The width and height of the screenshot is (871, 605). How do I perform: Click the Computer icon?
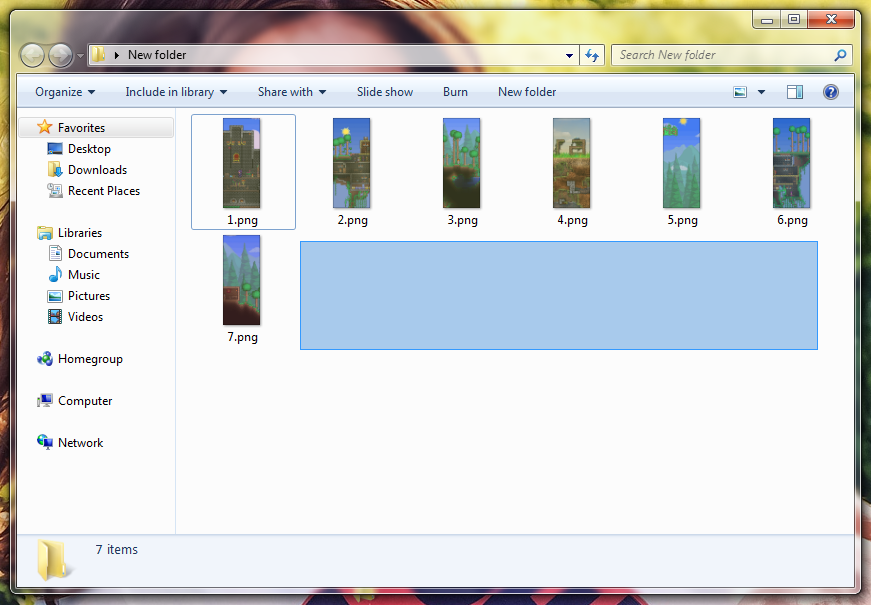(45, 401)
